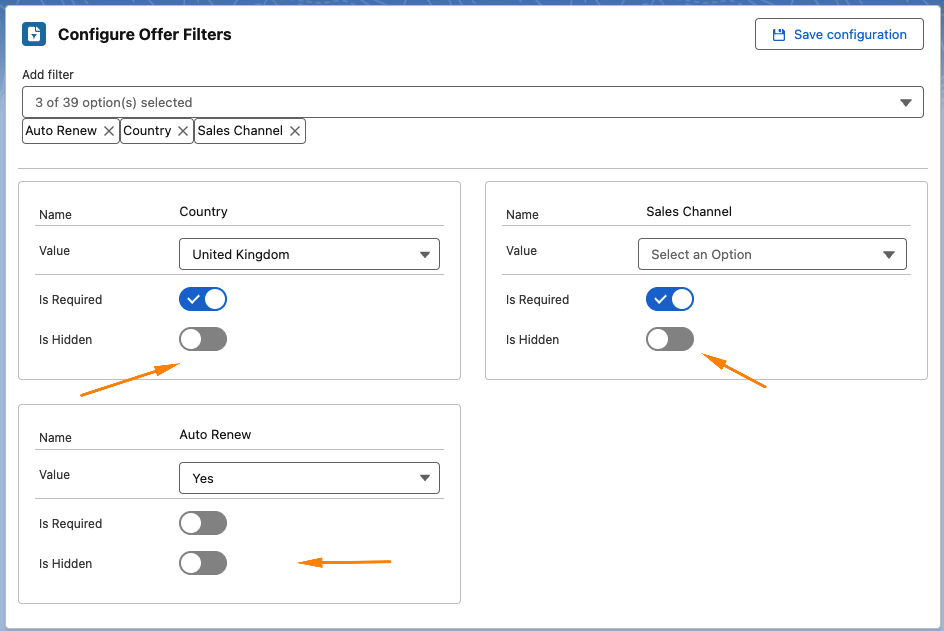The width and height of the screenshot is (944, 631).
Task: Remove the Country filter pill
Action: (x=183, y=131)
